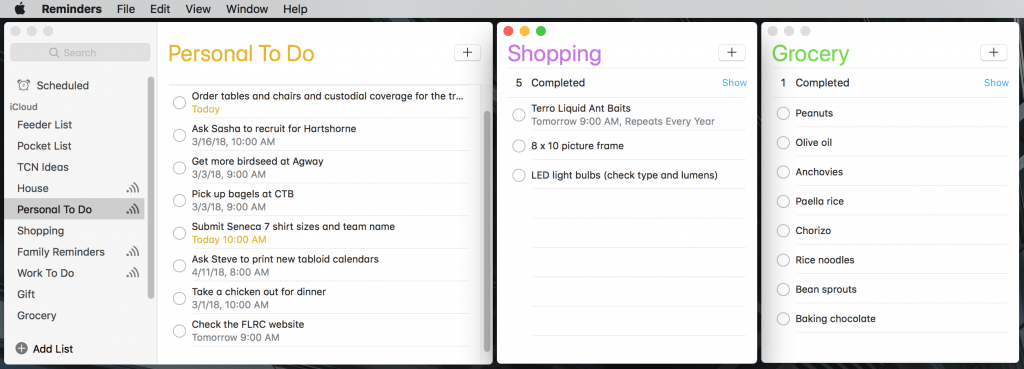Show completed items in Shopping
This screenshot has width=1024, height=369.
[735, 83]
